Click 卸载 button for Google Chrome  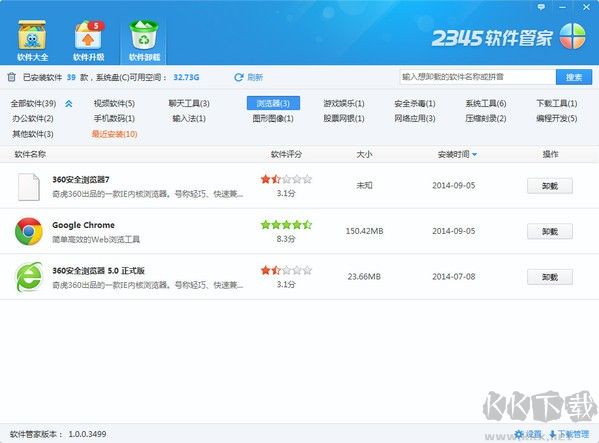[x=550, y=231]
